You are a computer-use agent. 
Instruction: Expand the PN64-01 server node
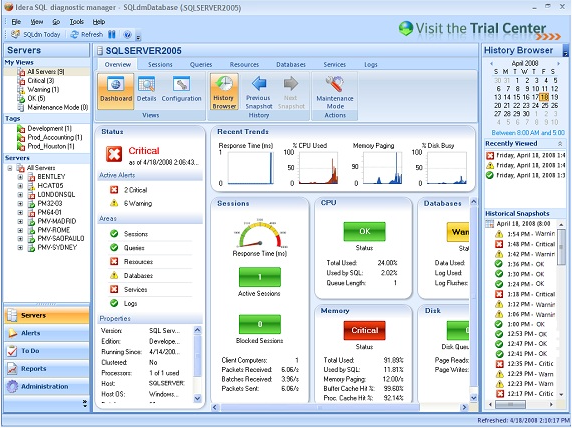20,212
